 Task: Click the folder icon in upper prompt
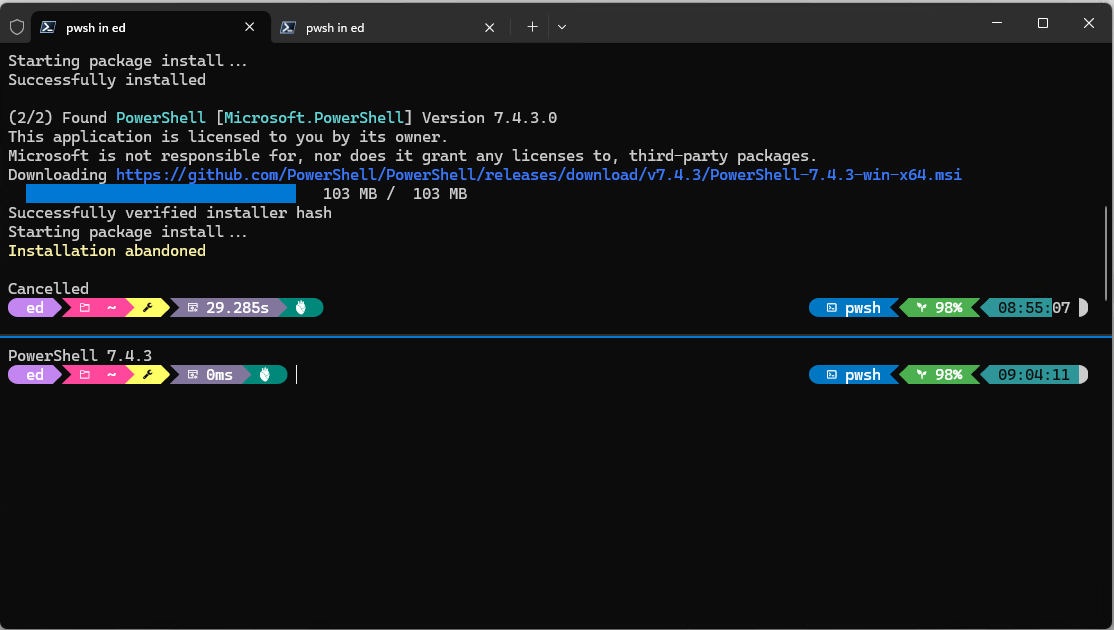tap(85, 308)
